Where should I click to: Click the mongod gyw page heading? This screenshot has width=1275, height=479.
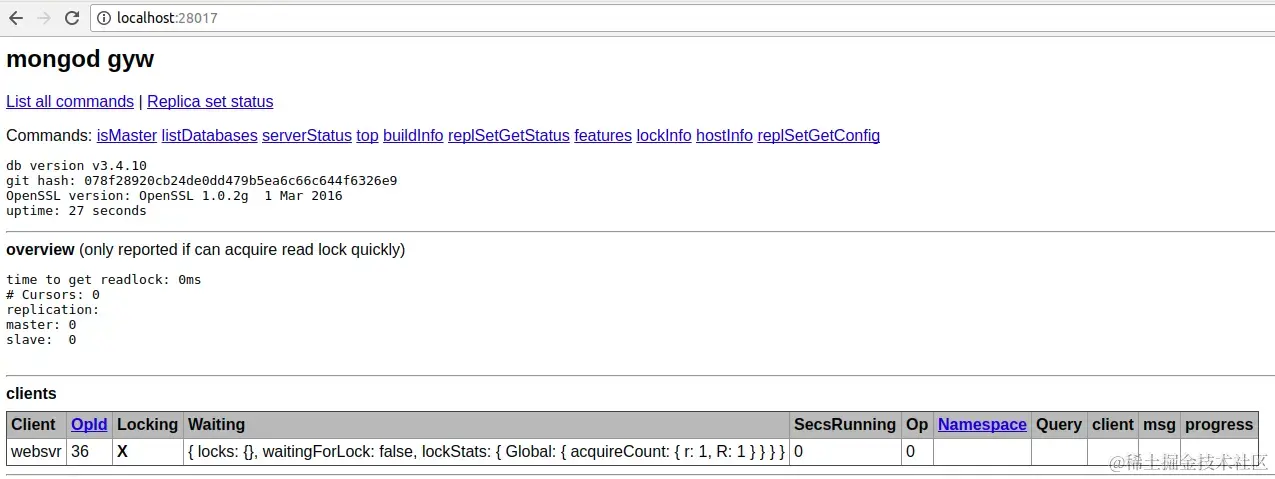point(80,60)
